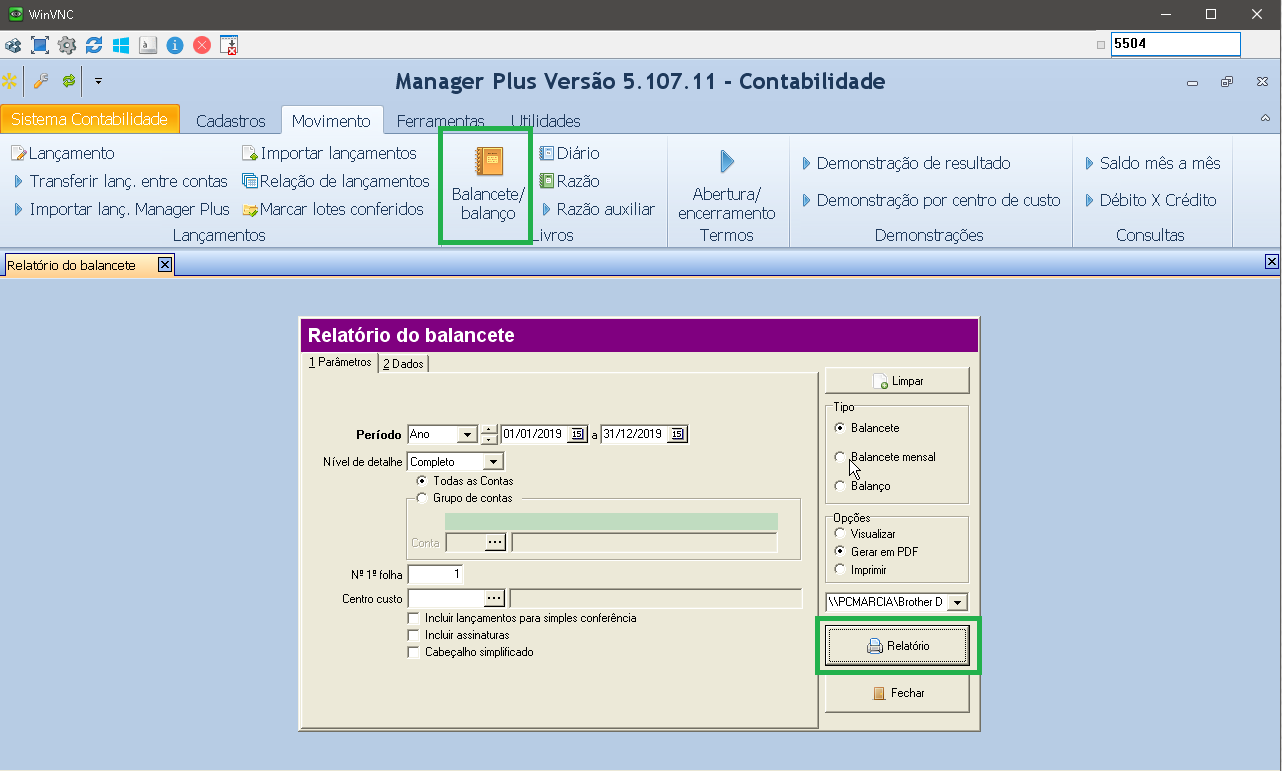Select the Balancete mensal radio option

(x=840, y=457)
